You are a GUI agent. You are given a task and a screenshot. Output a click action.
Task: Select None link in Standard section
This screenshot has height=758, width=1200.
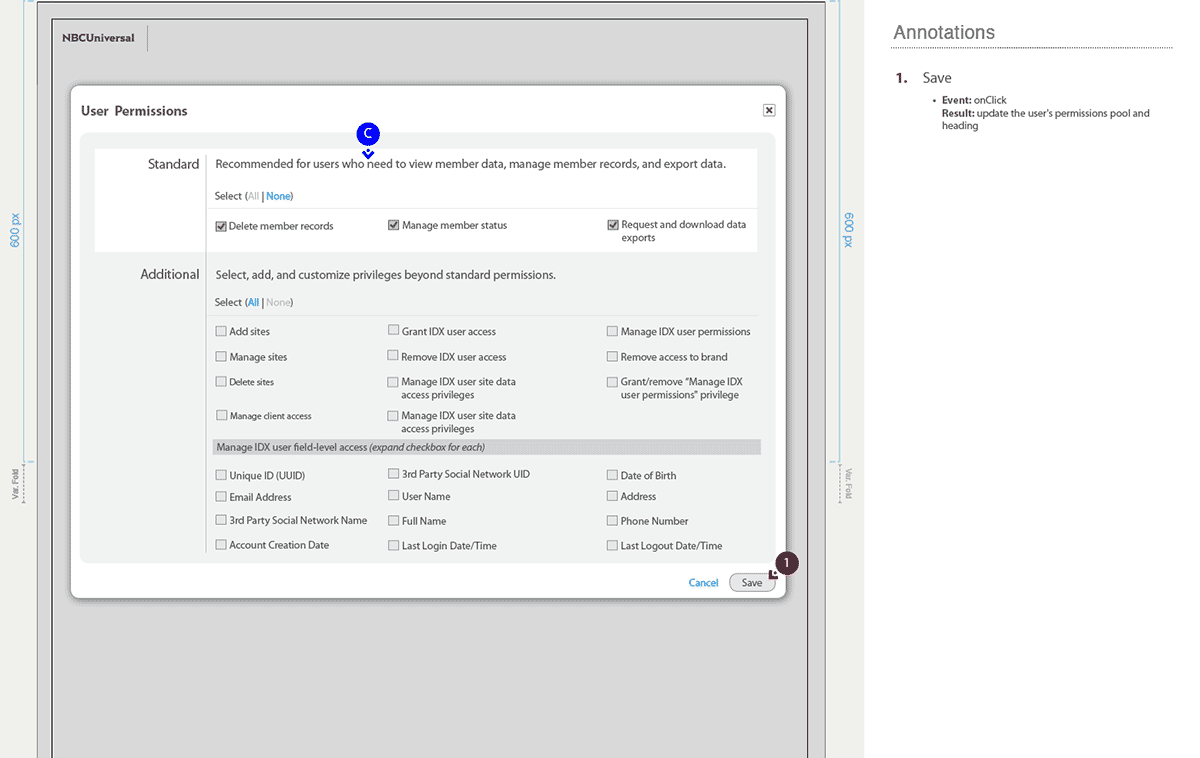coord(279,196)
